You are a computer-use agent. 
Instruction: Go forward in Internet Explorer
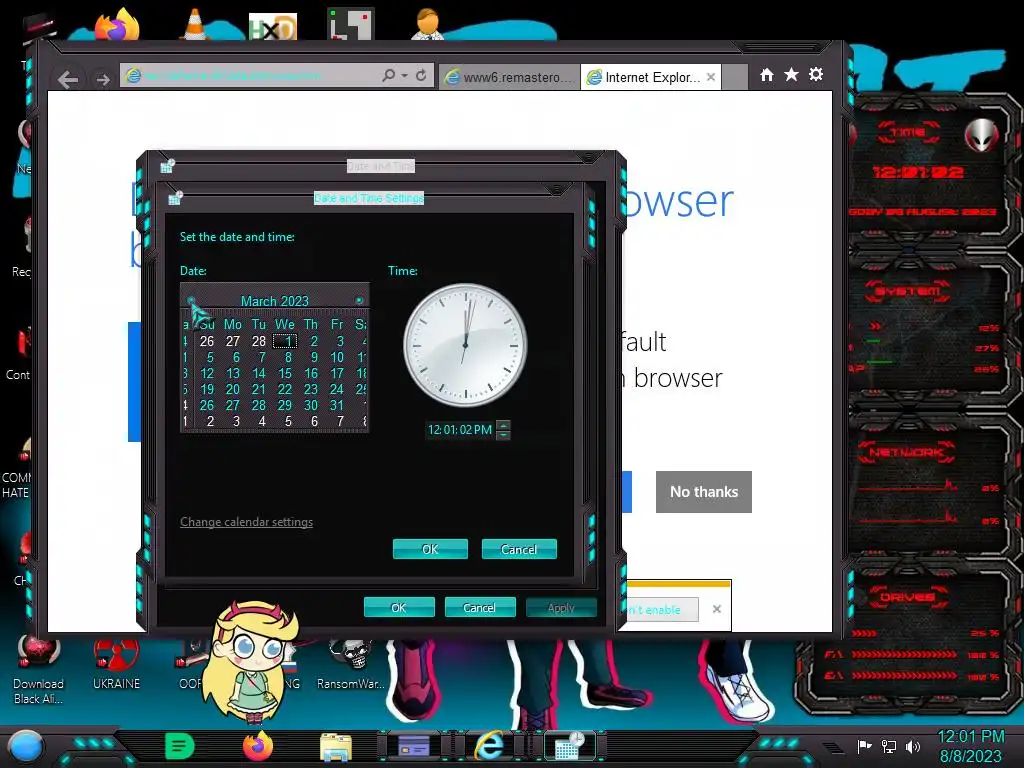click(x=103, y=80)
